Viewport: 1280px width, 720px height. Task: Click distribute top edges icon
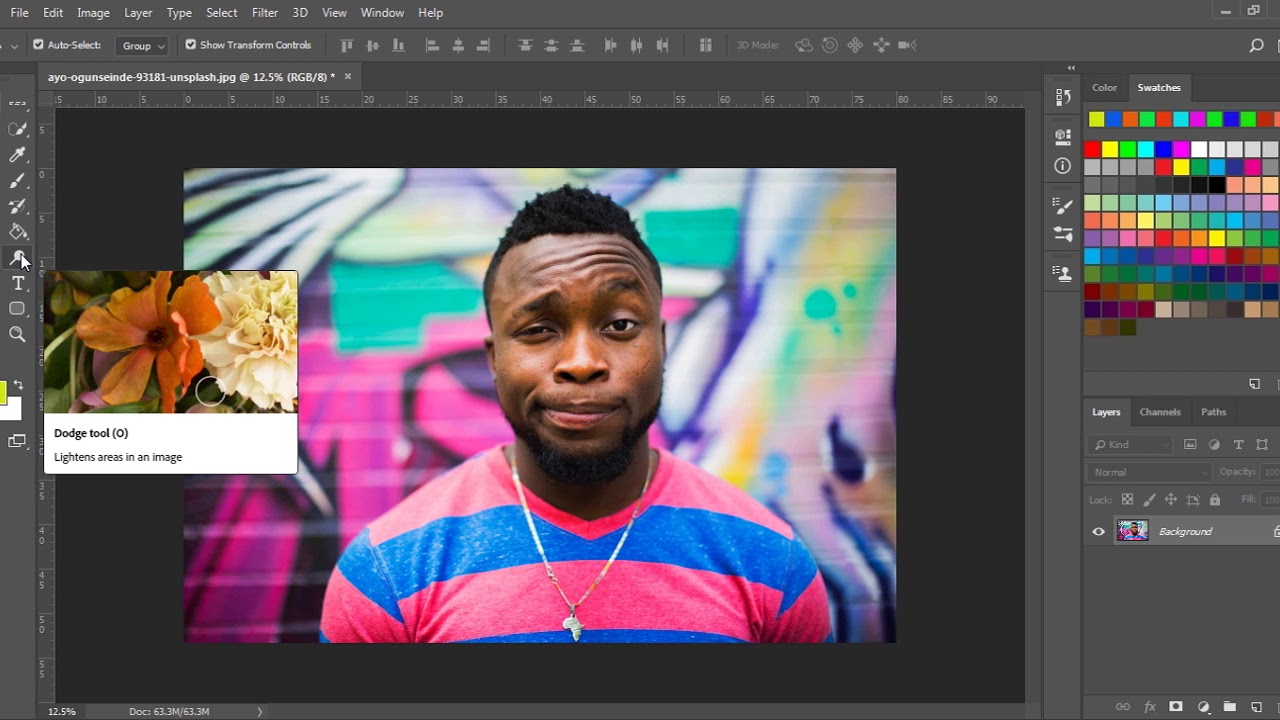click(x=525, y=45)
